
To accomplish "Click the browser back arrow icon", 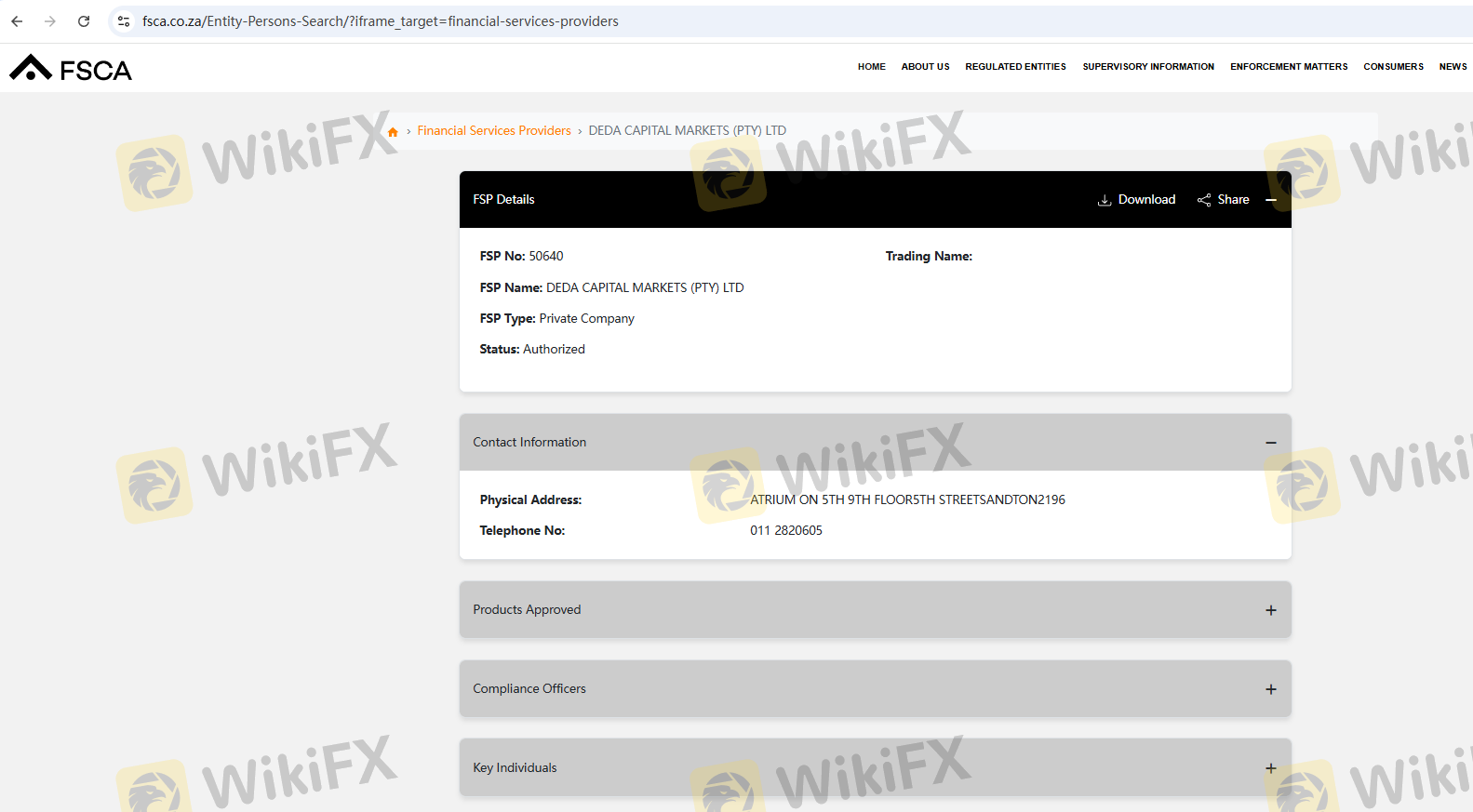I will click(17, 21).
